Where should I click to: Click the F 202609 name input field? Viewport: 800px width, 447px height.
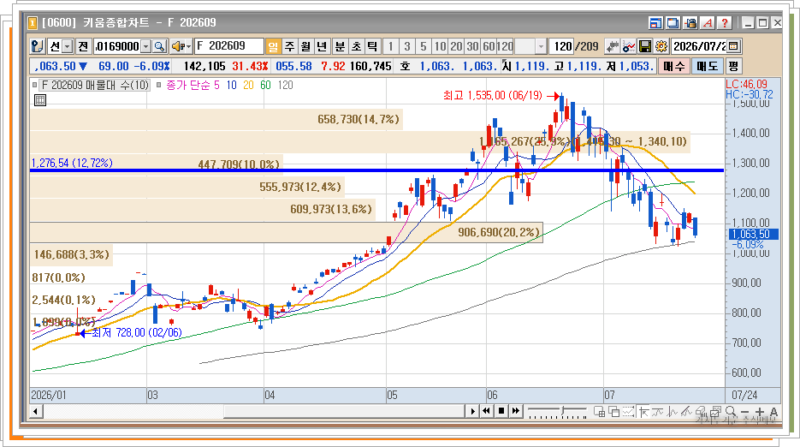coord(229,46)
